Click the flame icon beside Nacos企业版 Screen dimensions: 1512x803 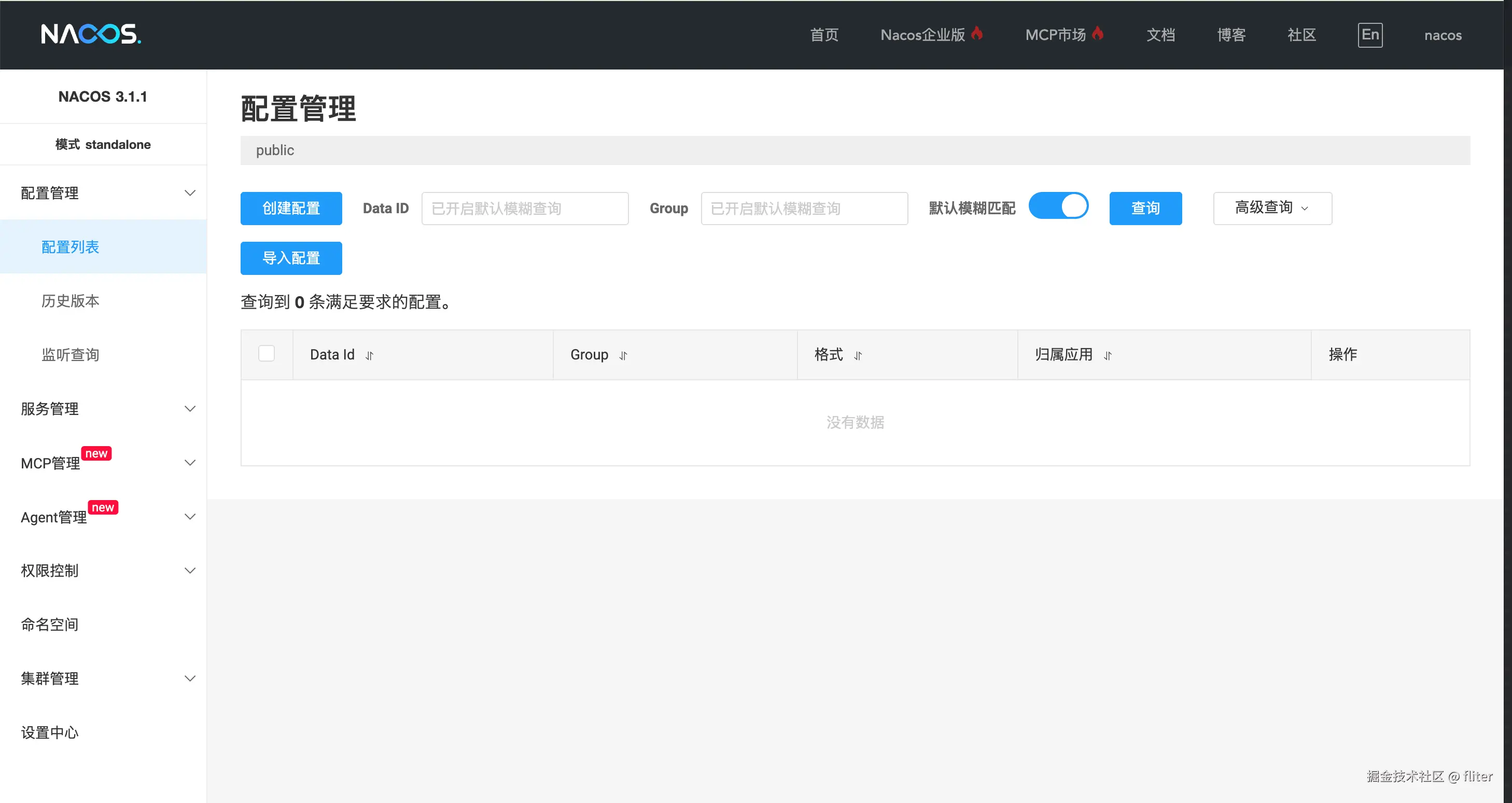click(977, 33)
